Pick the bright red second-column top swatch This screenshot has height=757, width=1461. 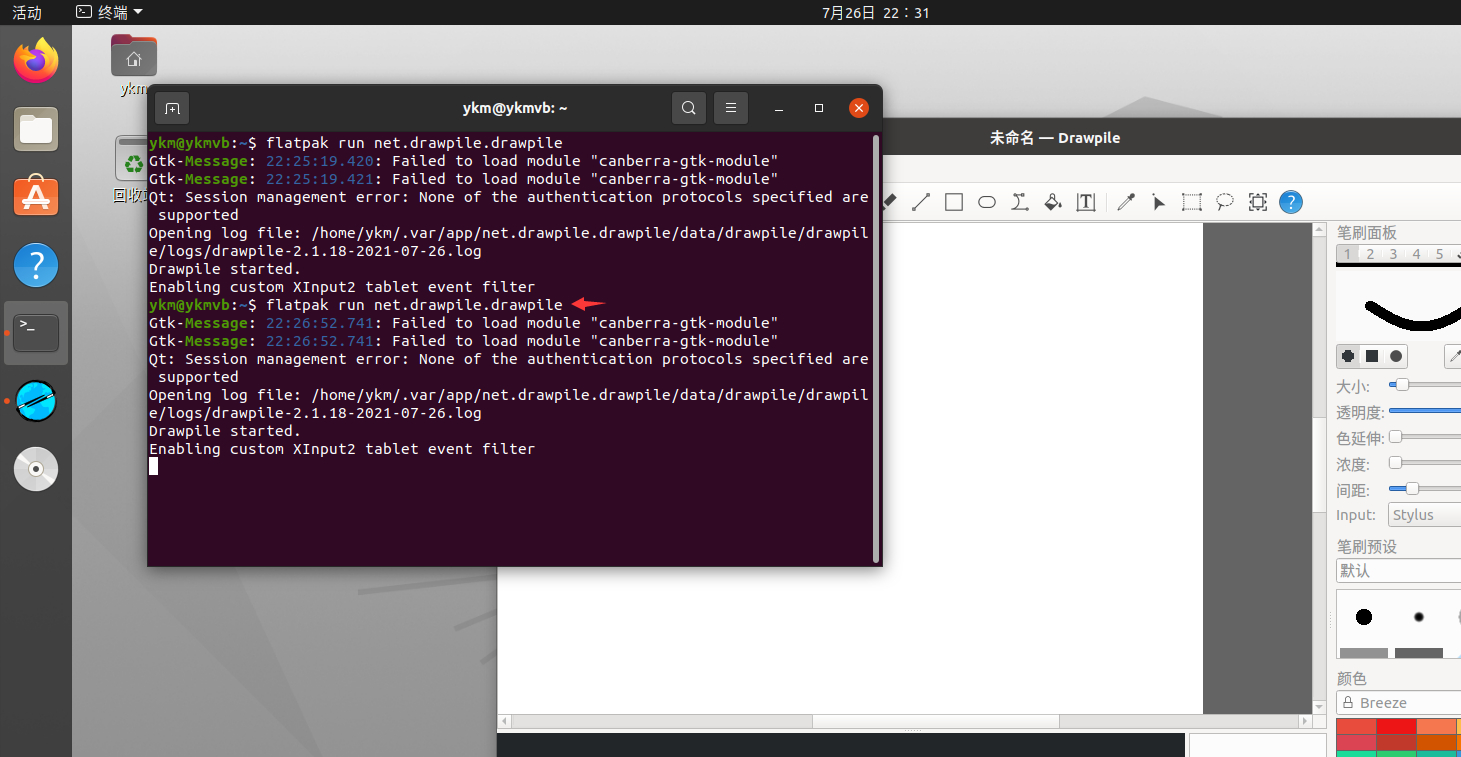[x=1396, y=727]
